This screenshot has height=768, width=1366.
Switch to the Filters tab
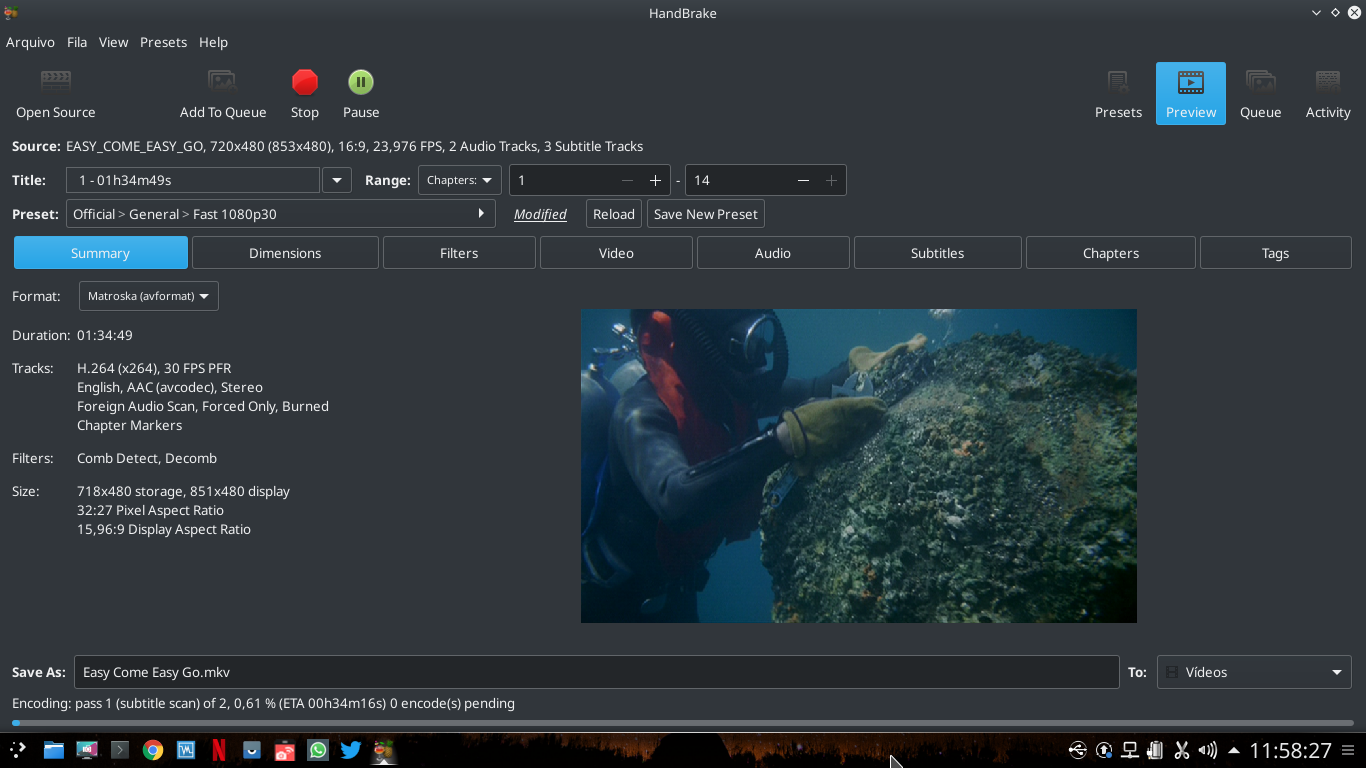click(x=459, y=253)
